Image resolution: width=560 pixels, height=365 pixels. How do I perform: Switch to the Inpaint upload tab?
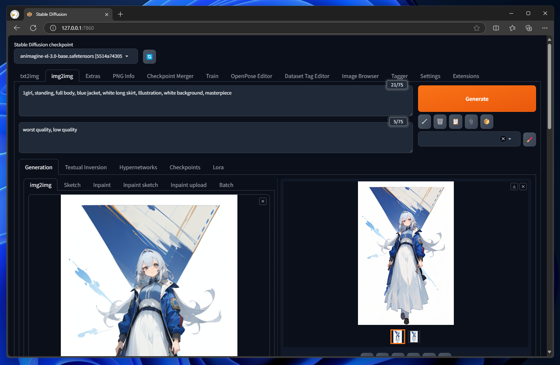point(189,185)
